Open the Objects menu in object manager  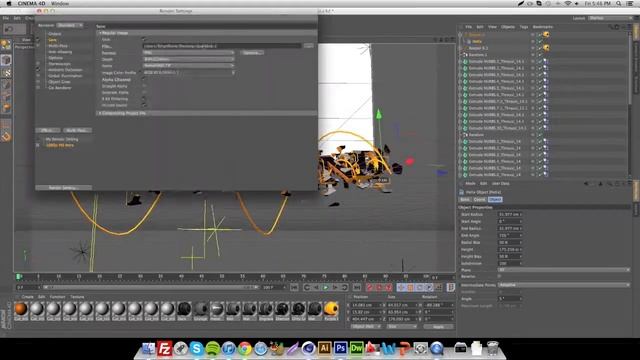tap(508, 27)
